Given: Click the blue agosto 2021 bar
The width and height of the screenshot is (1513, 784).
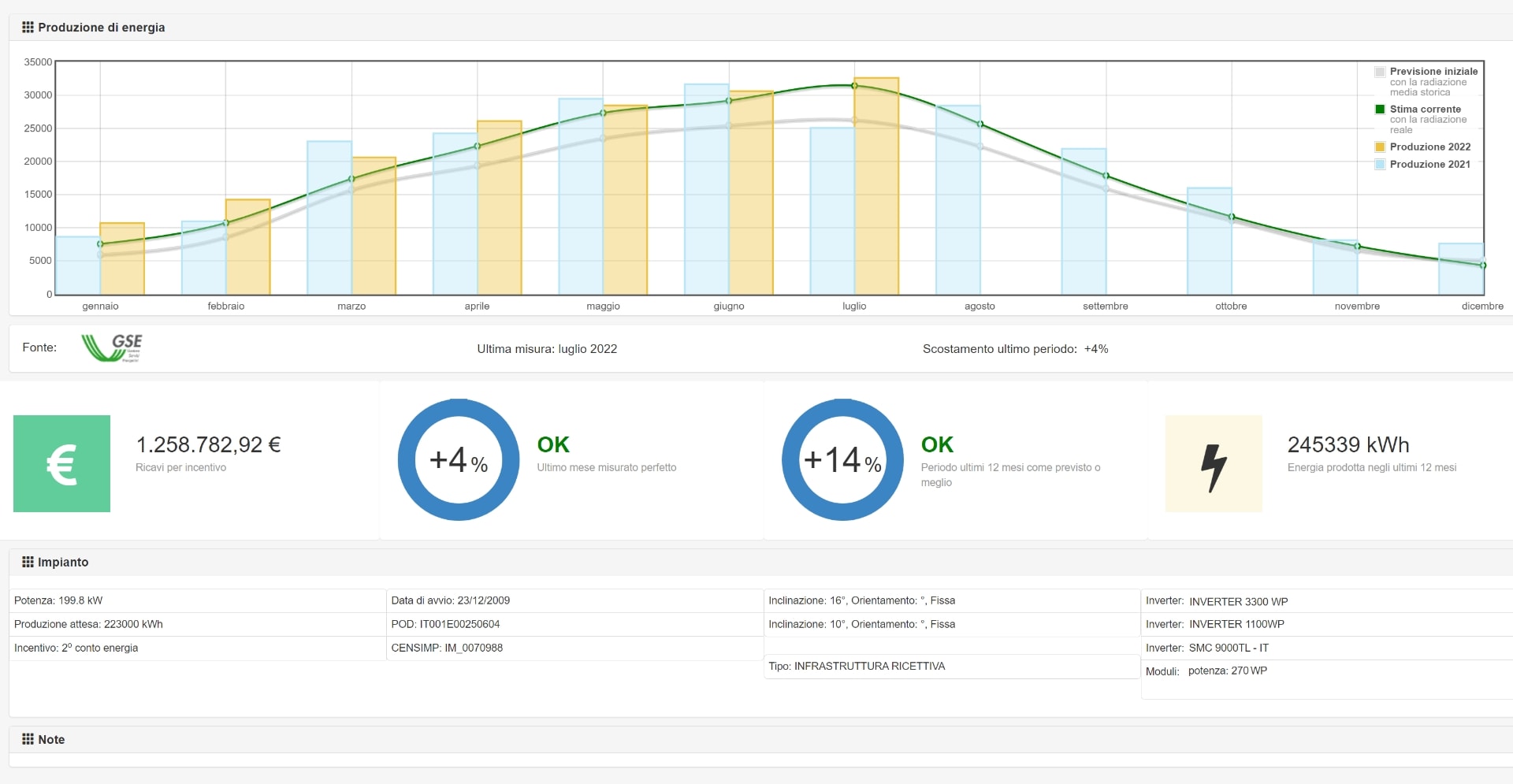Looking at the screenshot, I should pyautogui.click(x=958, y=200).
